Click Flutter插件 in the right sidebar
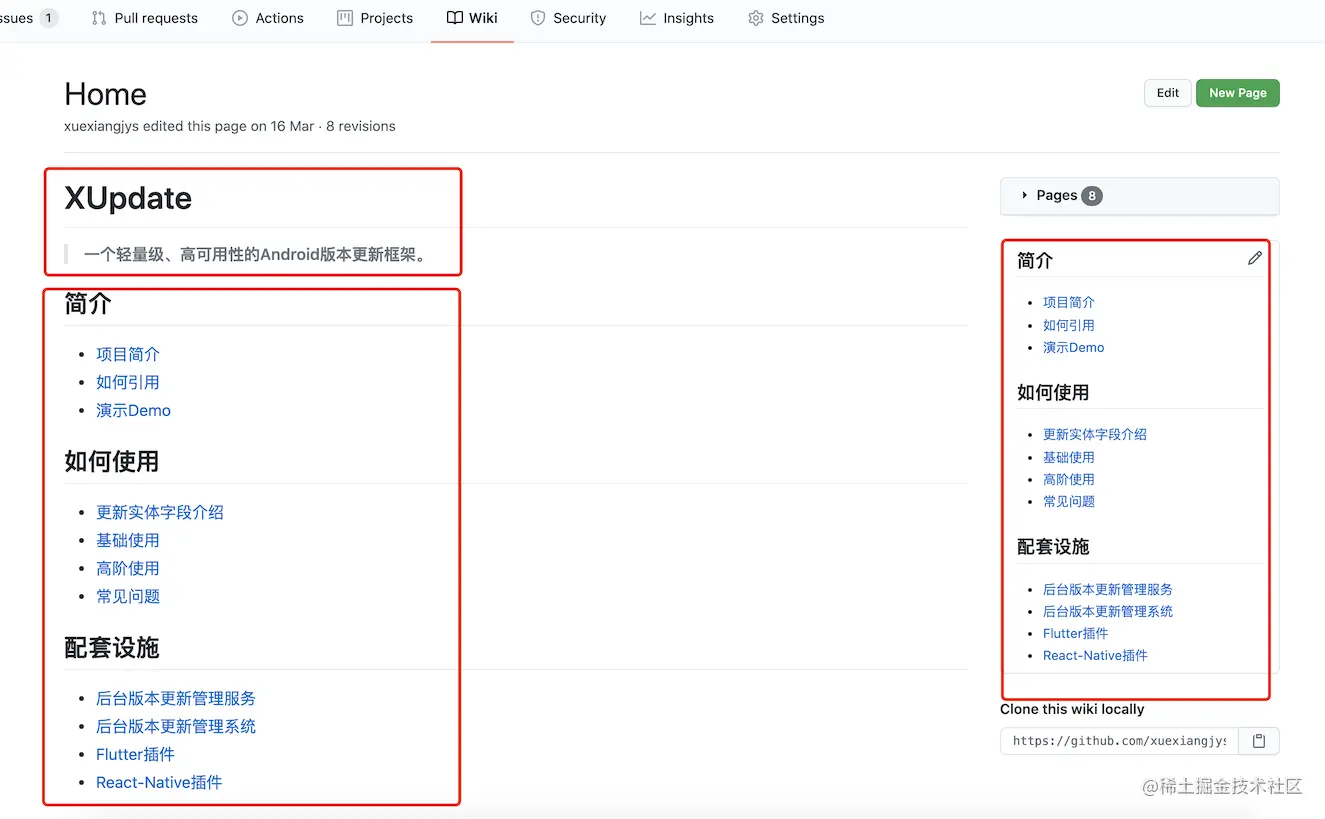 pyautogui.click(x=1076, y=633)
